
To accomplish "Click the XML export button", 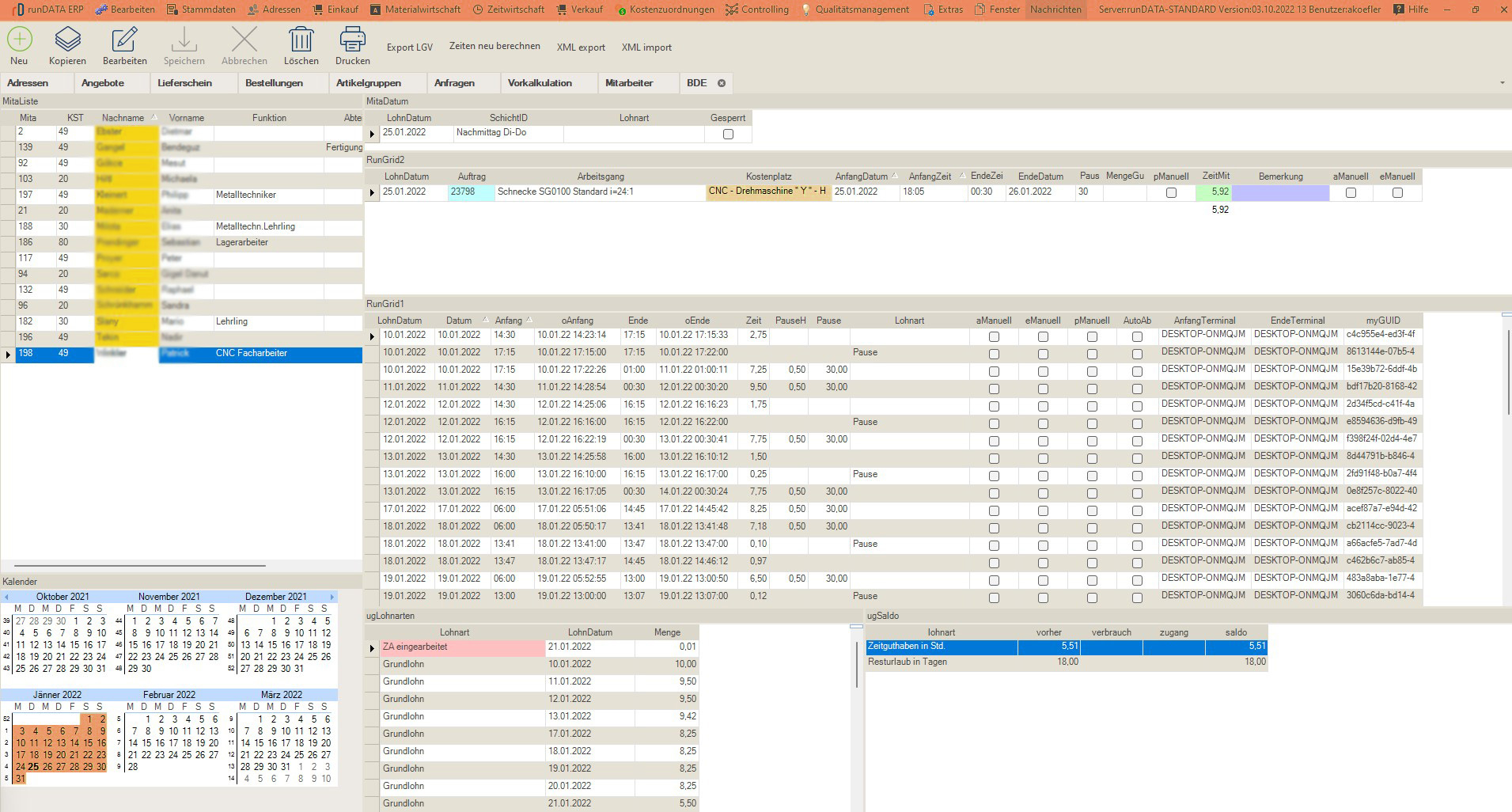I will (581, 47).
